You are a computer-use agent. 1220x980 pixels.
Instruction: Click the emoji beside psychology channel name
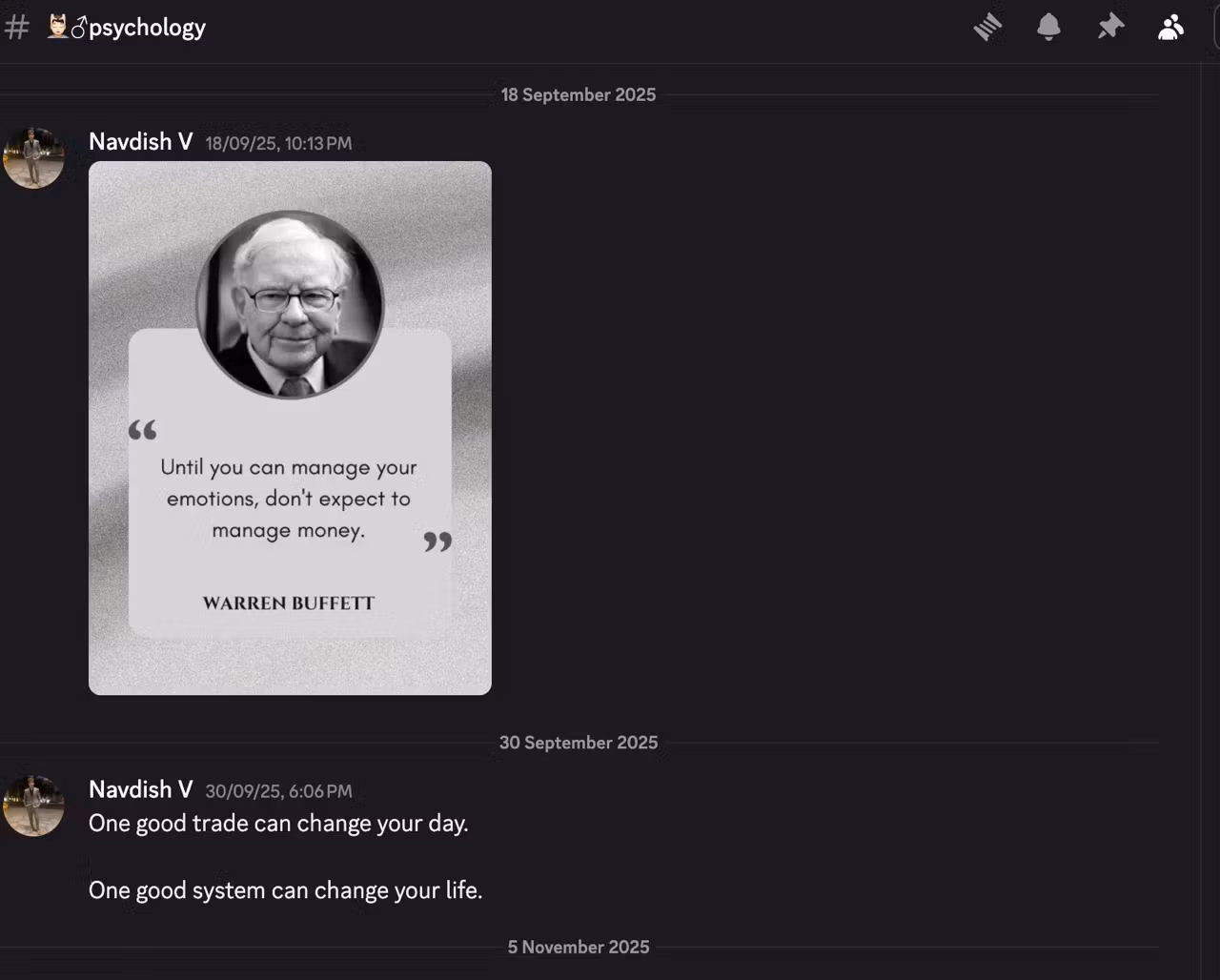[67, 28]
